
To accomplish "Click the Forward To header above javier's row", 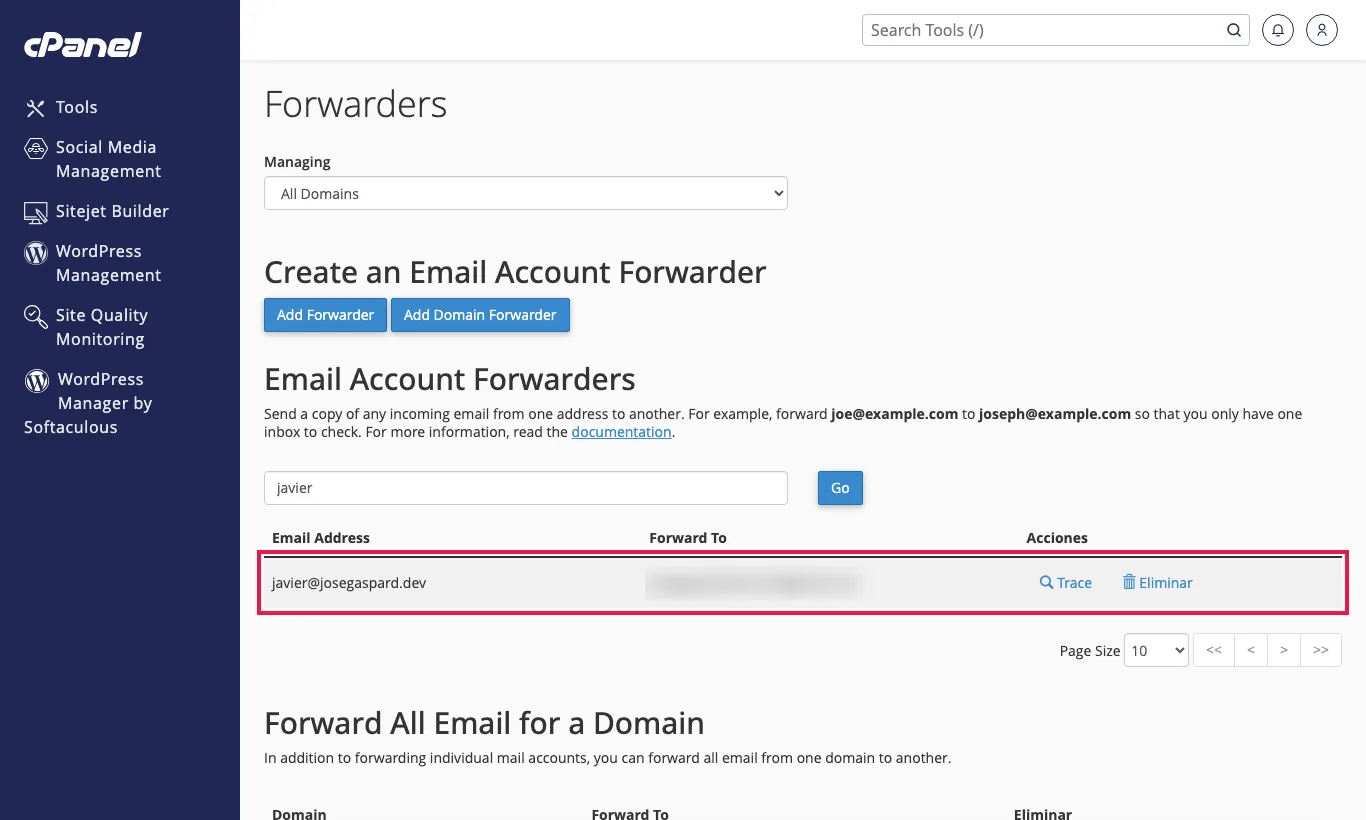I will click(688, 538).
